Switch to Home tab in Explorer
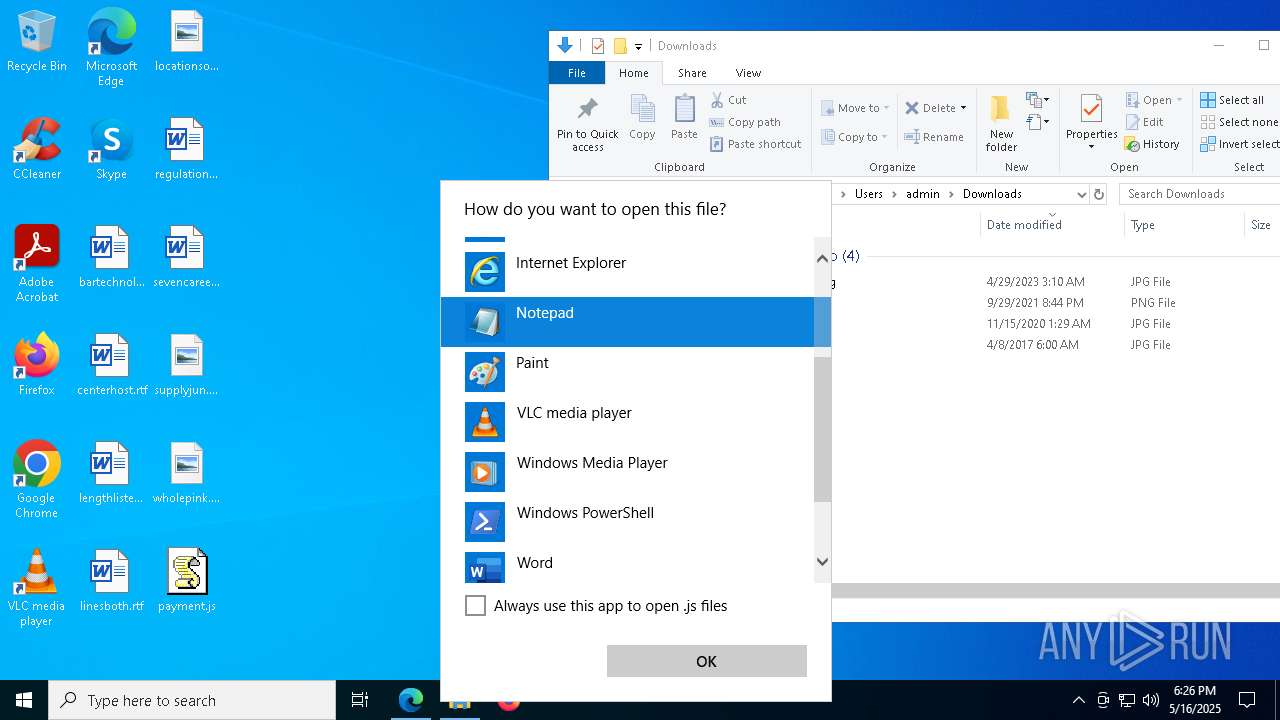The image size is (1280, 720). pyautogui.click(x=634, y=73)
